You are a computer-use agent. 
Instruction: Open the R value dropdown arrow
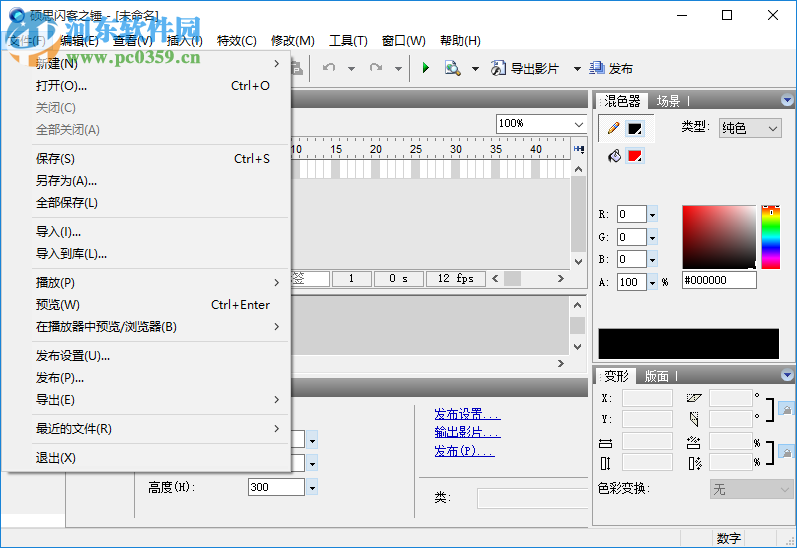coord(653,215)
